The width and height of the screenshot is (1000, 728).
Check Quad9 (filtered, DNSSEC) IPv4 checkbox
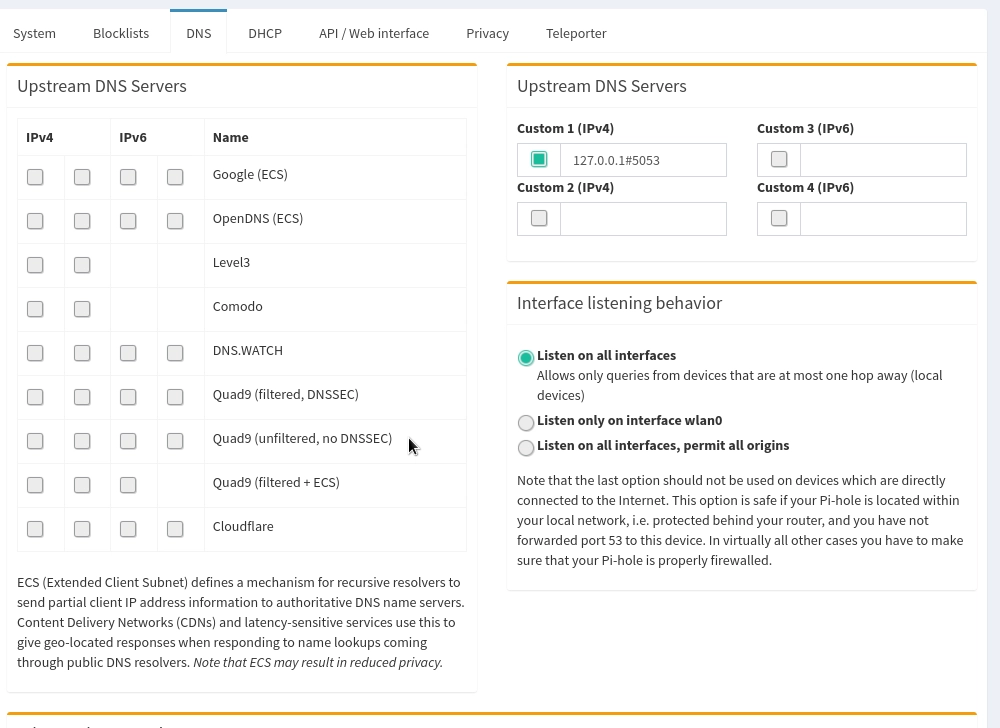pyautogui.click(x=35, y=397)
